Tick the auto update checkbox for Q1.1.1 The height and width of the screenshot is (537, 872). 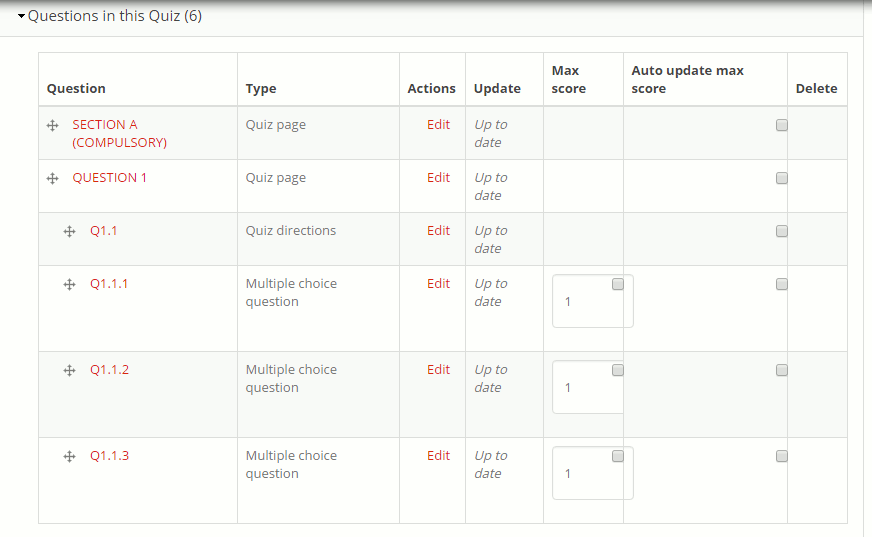(x=782, y=284)
